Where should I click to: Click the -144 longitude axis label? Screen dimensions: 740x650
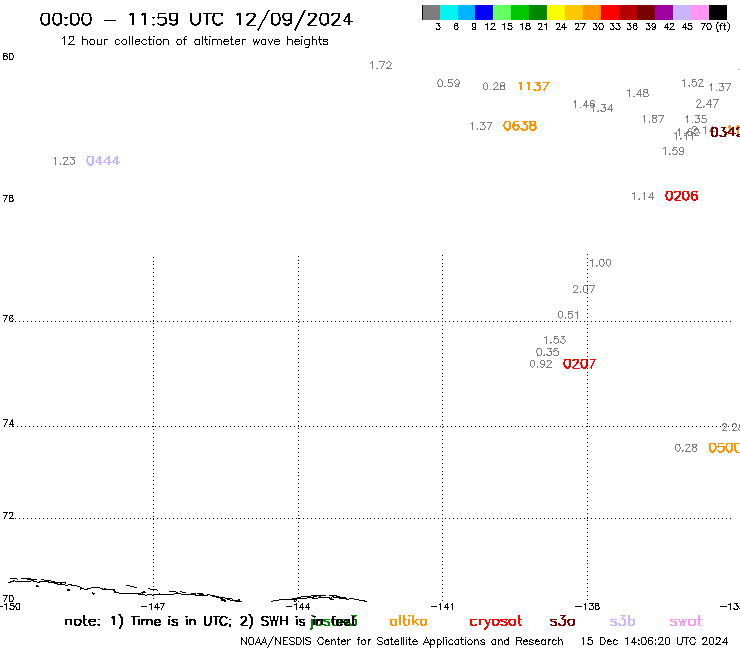(298, 607)
